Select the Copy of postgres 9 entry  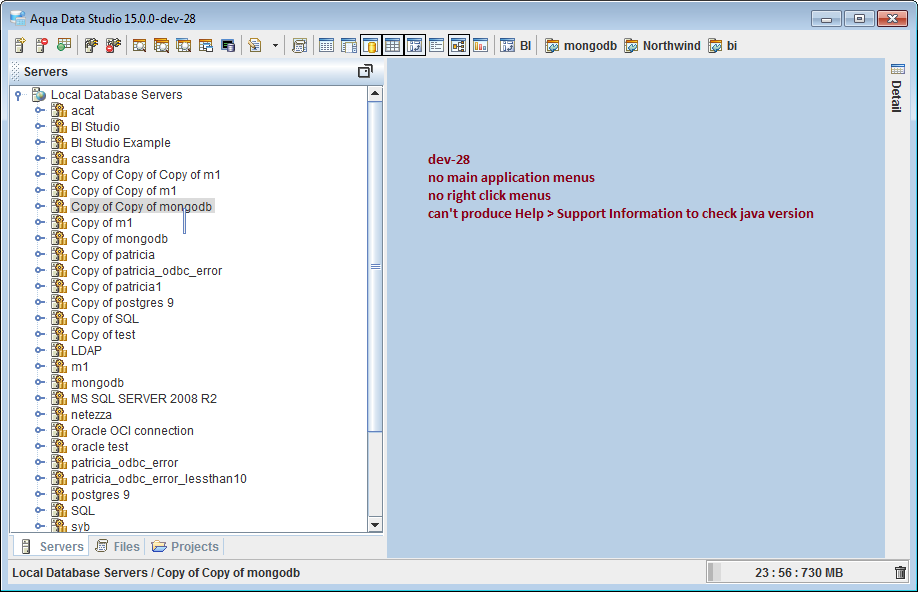(122, 303)
